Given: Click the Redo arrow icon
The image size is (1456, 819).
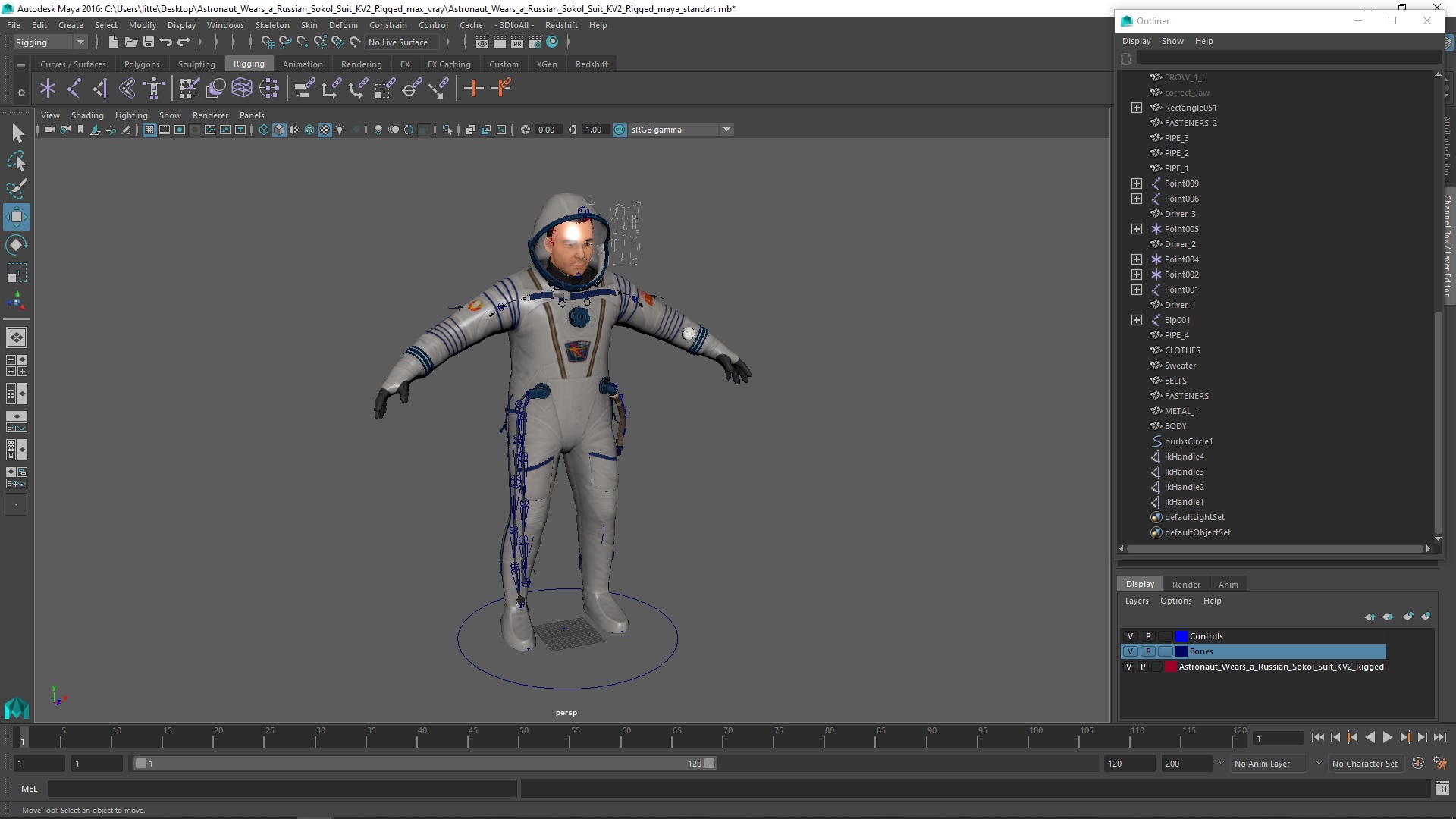Looking at the screenshot, I should pyautogui.click(x=184, y=42).
